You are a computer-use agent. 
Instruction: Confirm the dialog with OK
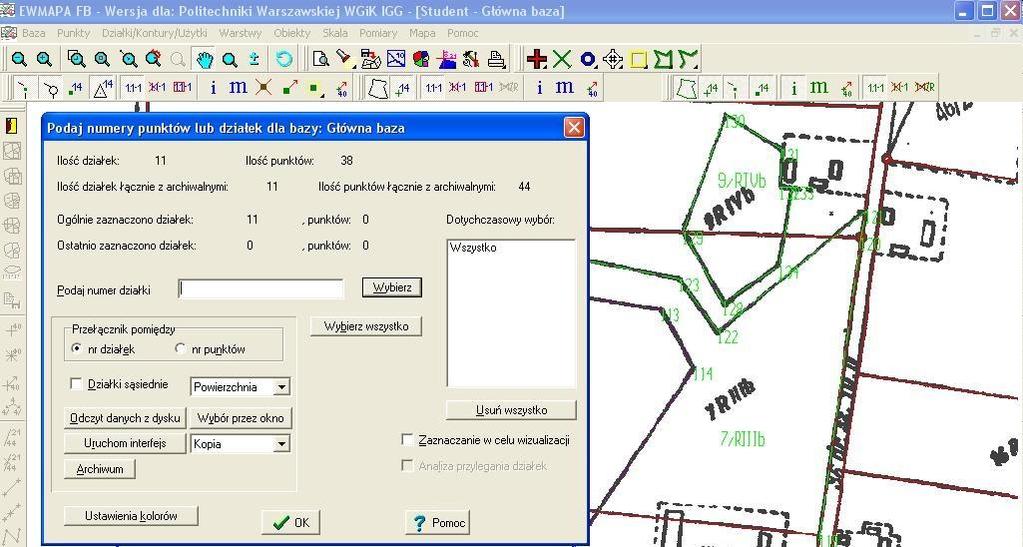tap(291, 522)
